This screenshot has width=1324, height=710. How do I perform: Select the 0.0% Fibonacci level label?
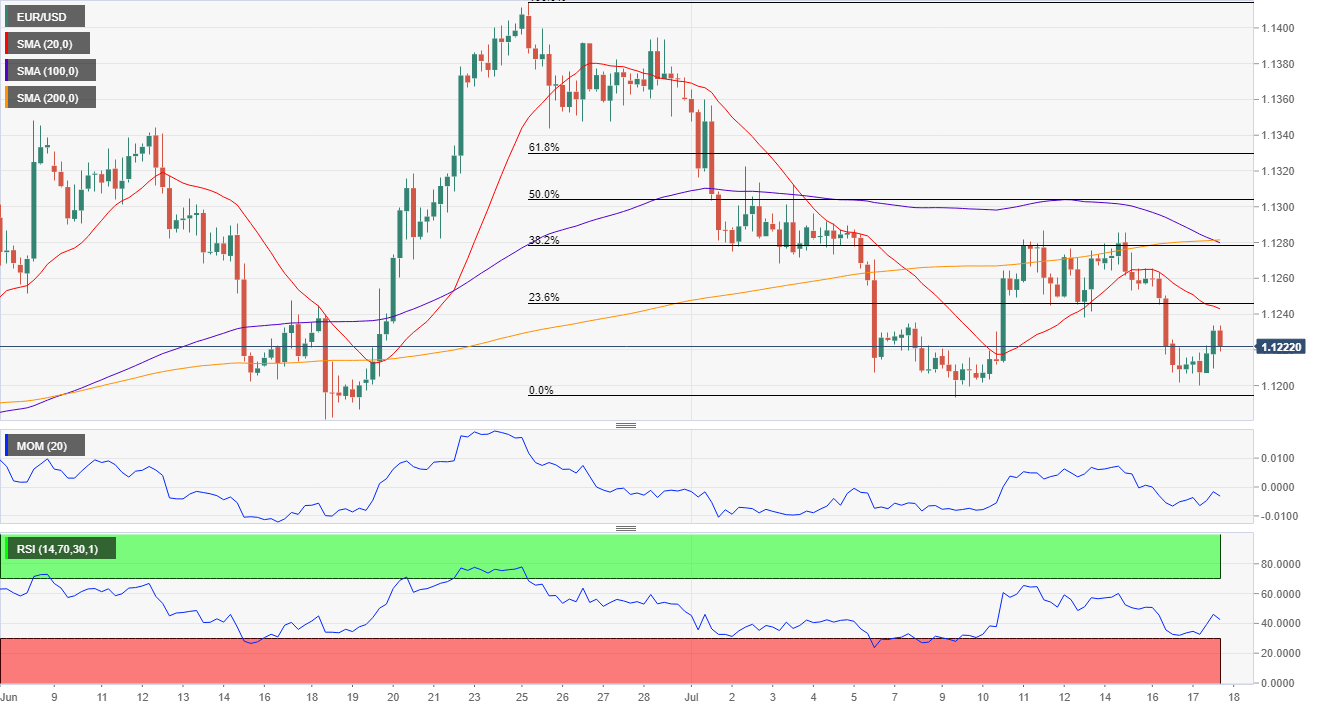tap(541, 390)
